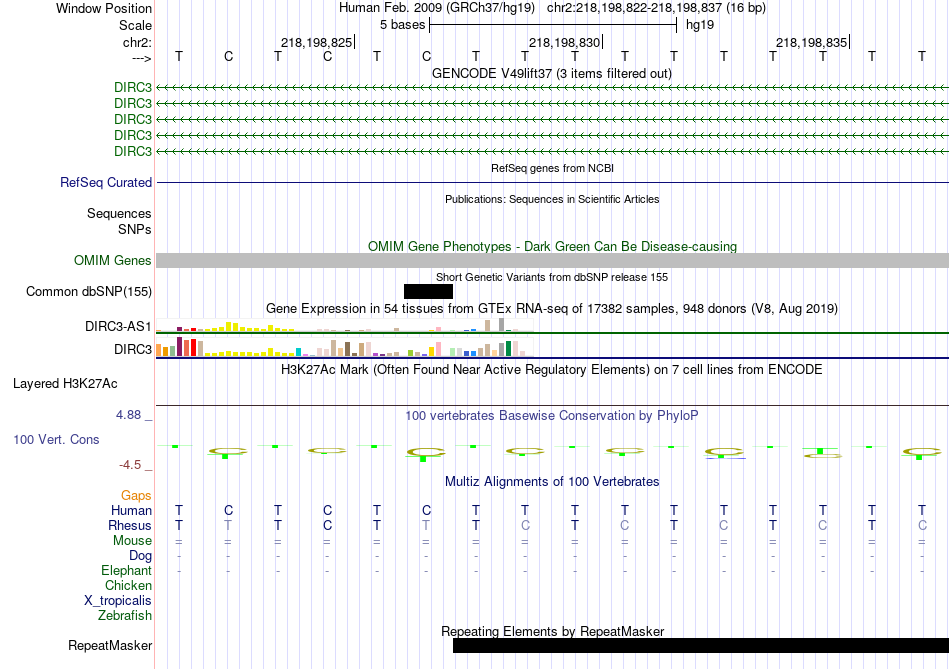The height and width of the screenshot is (669, 950).
Task: Open '100 vertebrates Basewise Conservation by PhyloP' title
Action: coord(551,416)
